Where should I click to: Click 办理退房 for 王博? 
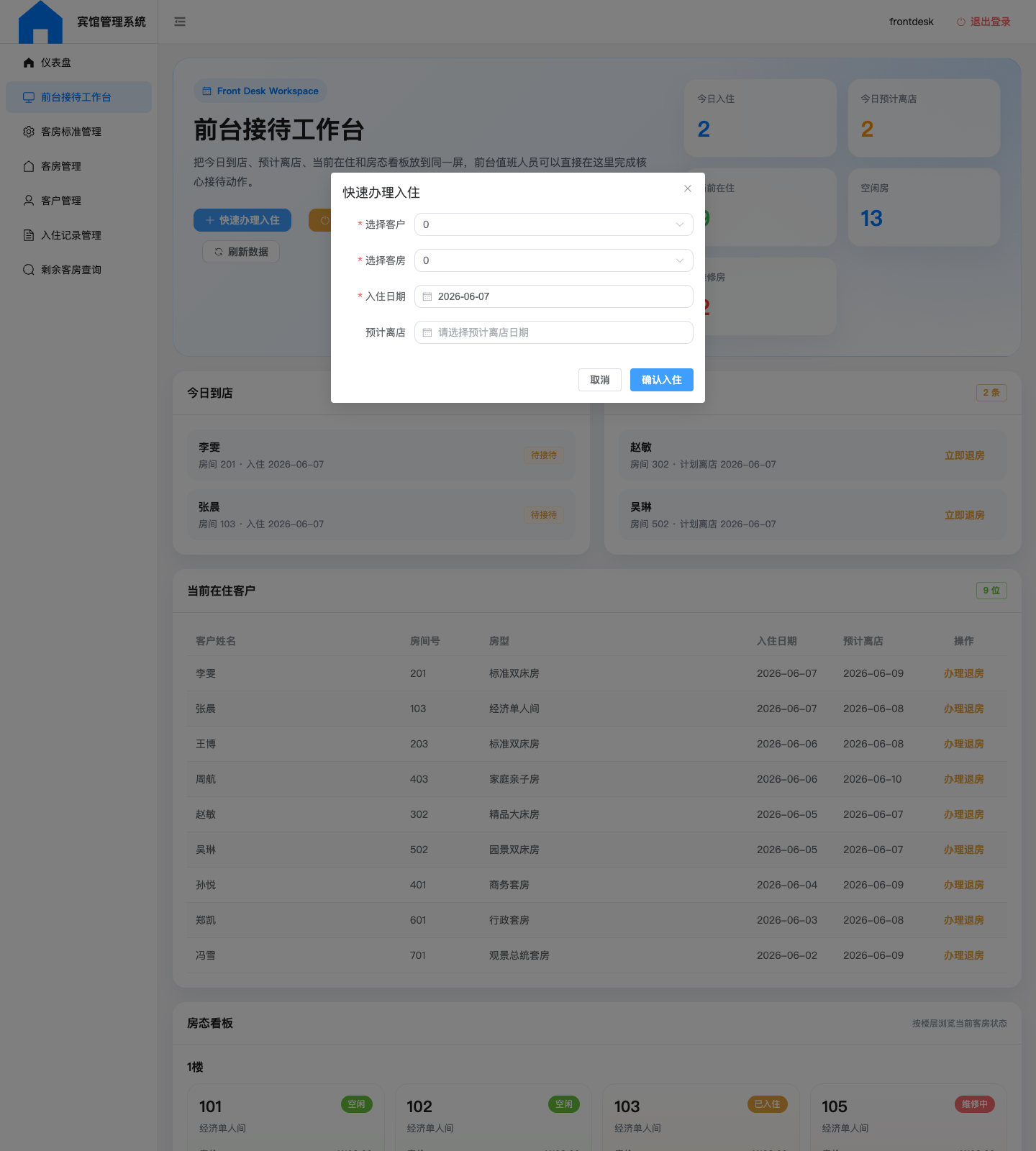coord(964,744)
